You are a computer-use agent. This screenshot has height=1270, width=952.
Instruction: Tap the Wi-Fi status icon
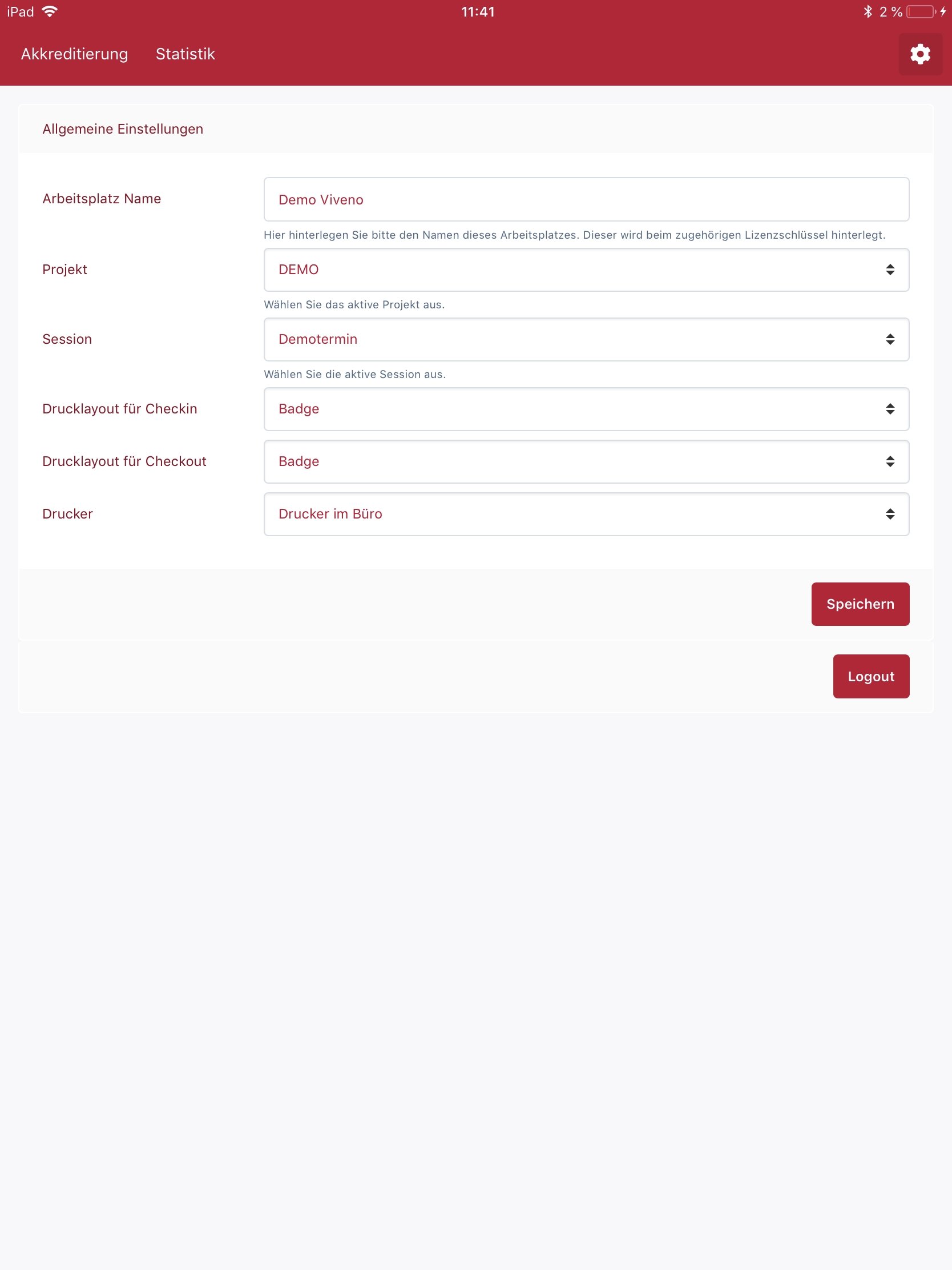[50, 11]
